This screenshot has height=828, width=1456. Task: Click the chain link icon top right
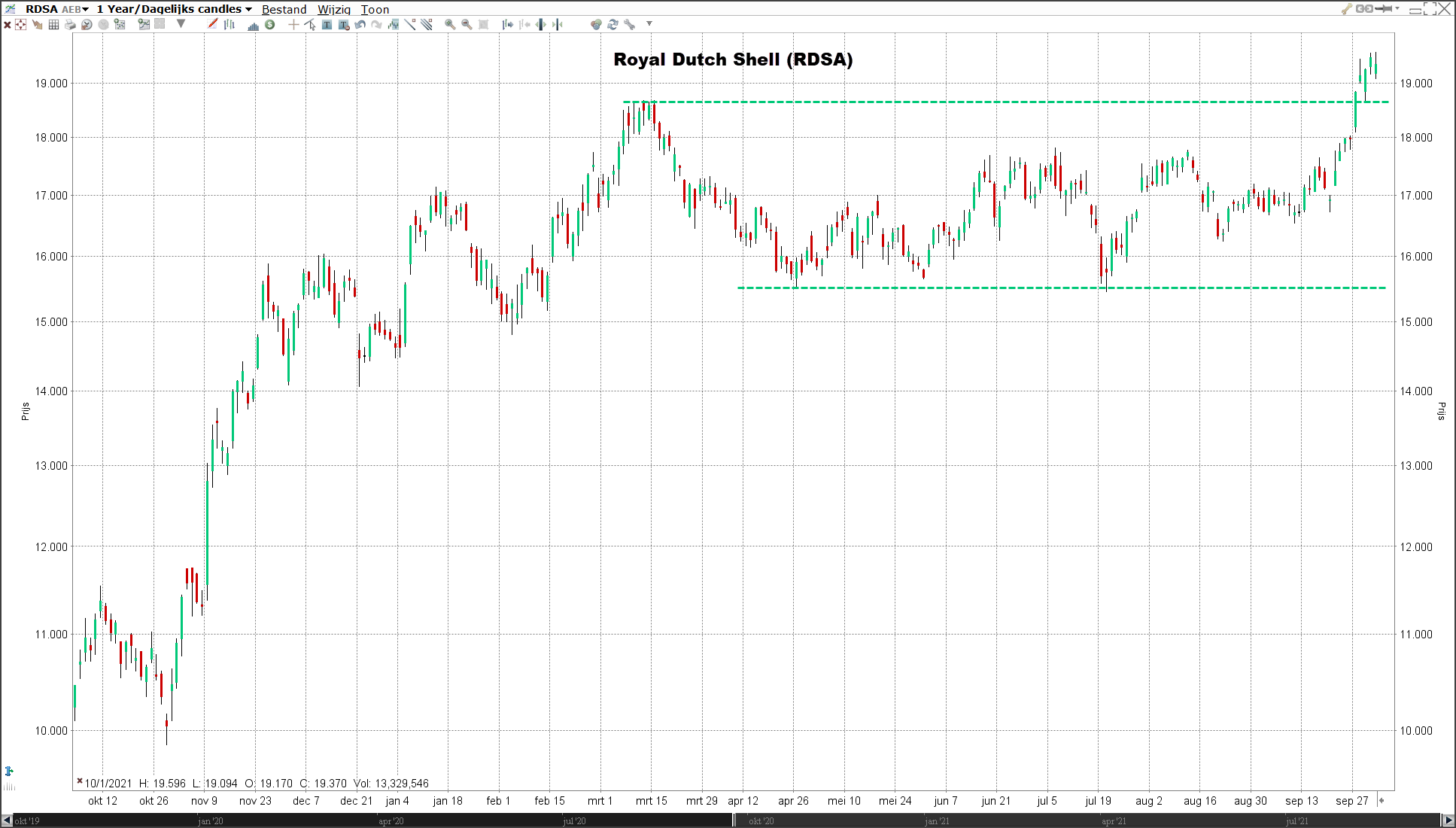(1364, 9)
